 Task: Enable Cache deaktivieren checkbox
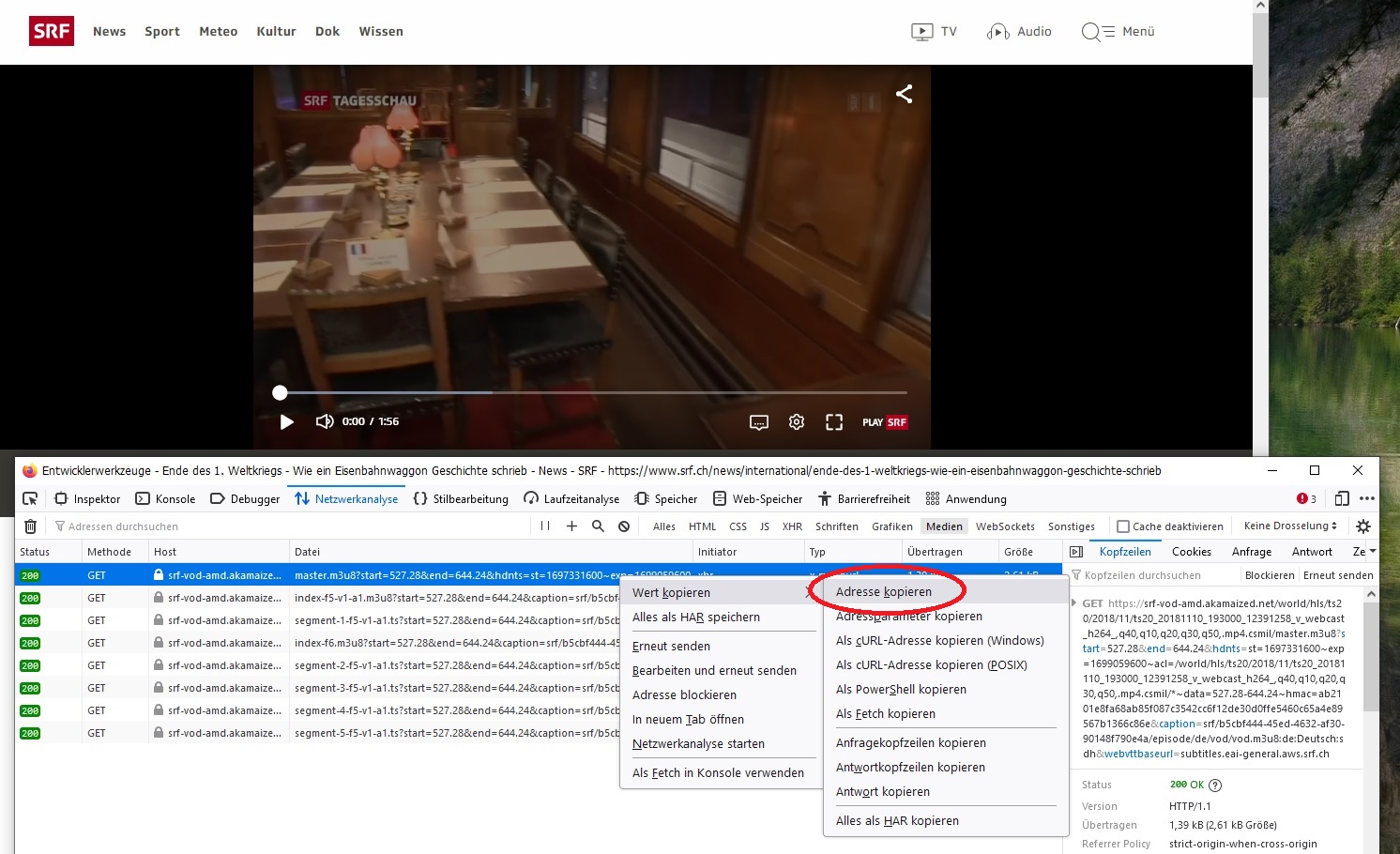pos(1123,526)
